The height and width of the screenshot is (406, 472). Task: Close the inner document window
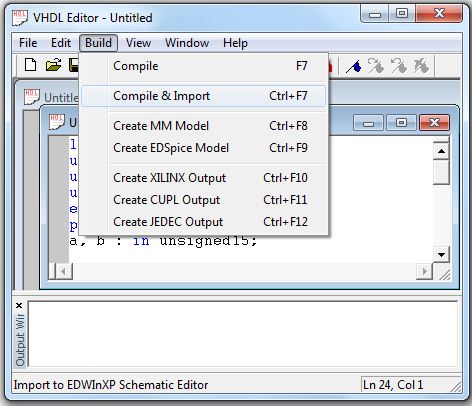[434, 123]
